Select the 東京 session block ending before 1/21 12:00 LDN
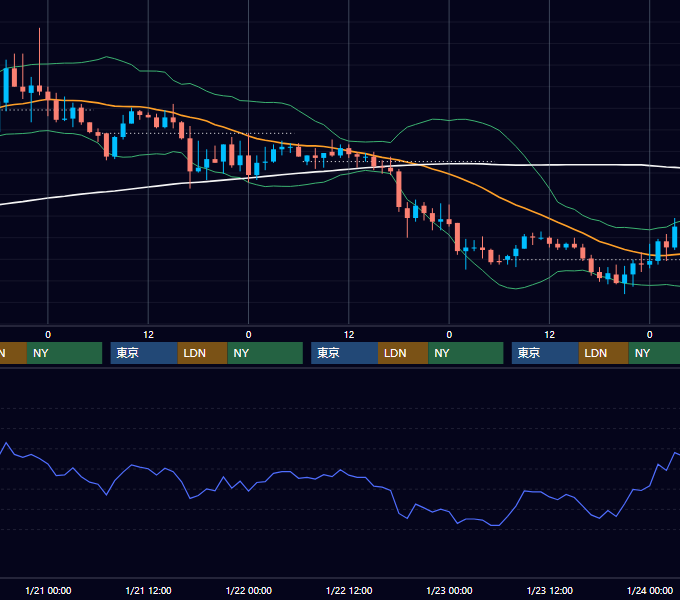The image size is (680, 600). pyautogui.click(x=144, y=353)
